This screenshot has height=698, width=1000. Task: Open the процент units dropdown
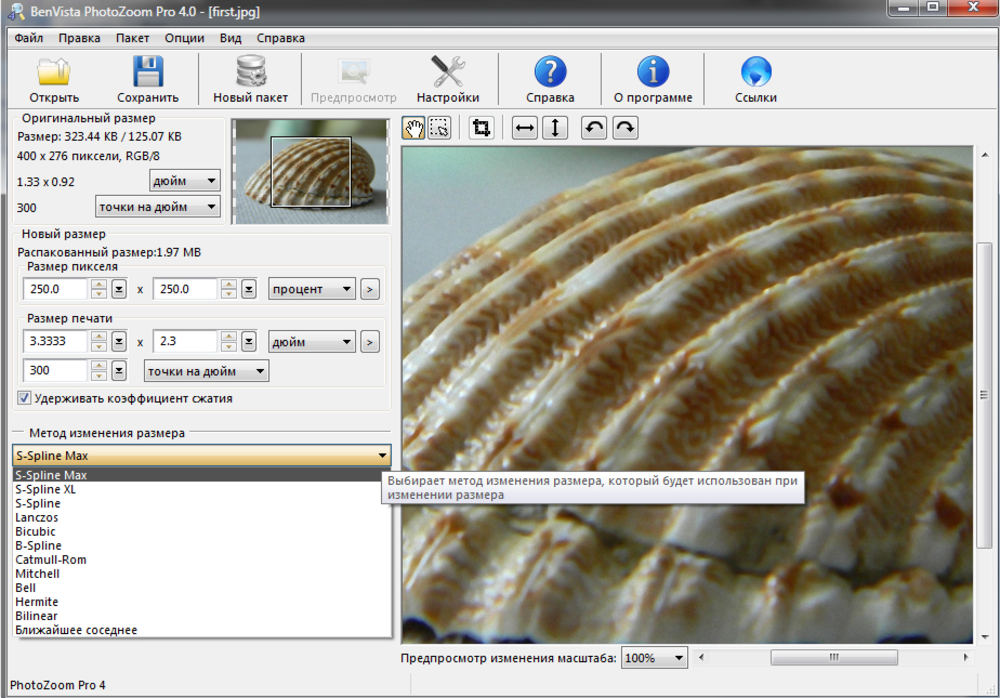(x=312, y=289)
